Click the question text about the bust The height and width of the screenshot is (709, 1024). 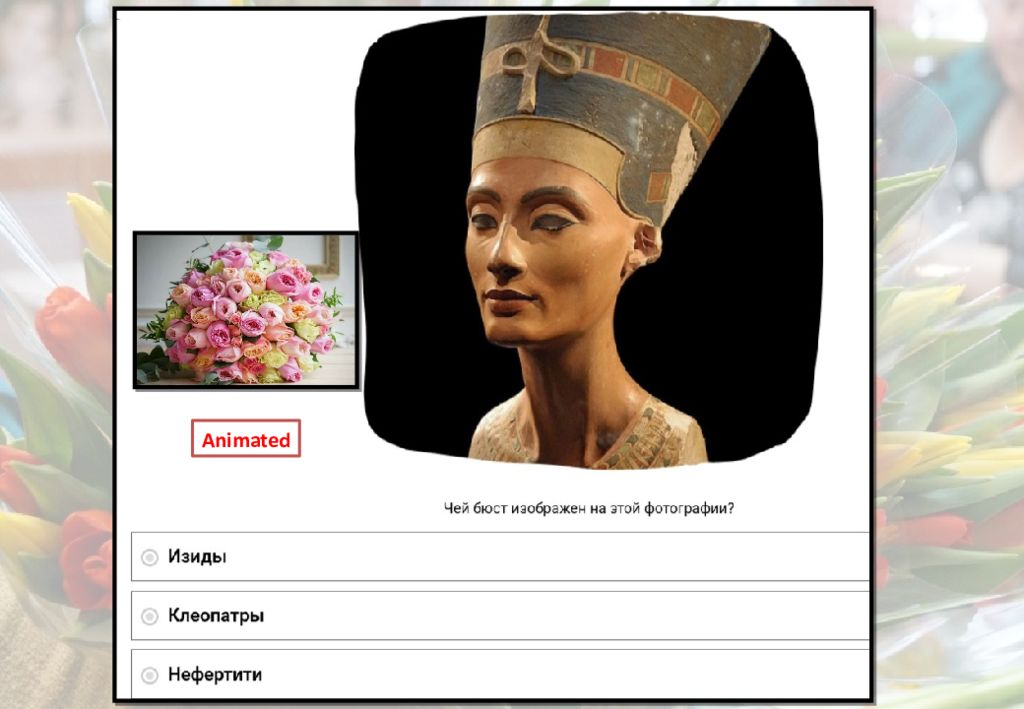[x=589, y=508]
